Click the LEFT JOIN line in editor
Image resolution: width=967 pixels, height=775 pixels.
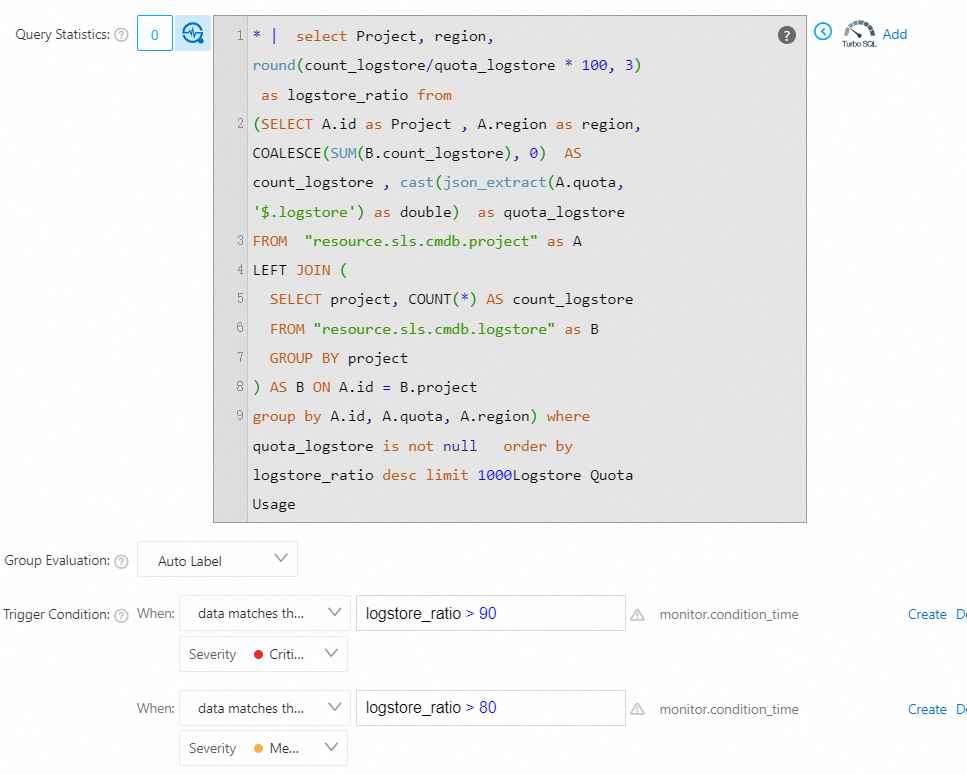point(300,270)
